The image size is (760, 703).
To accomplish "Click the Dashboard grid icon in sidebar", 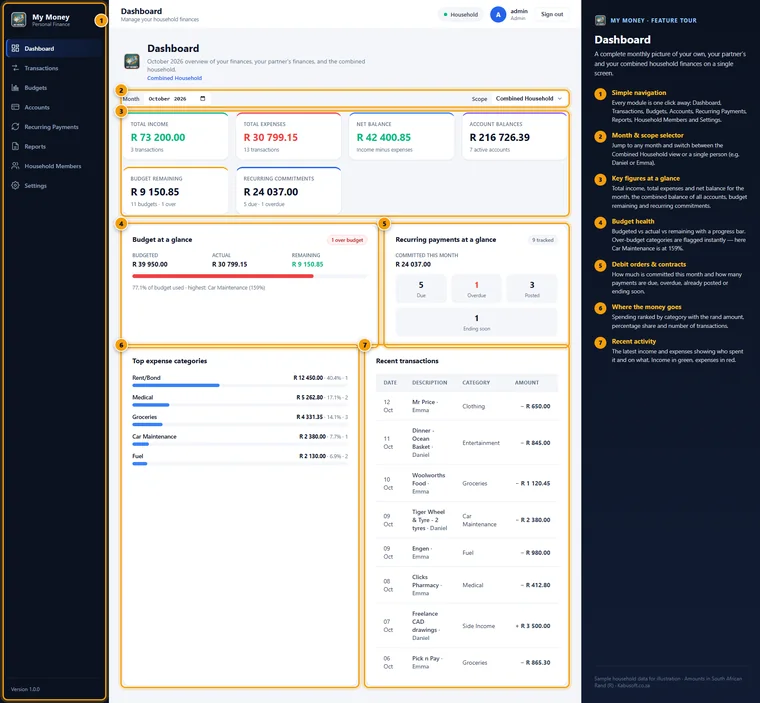I will coord(16,48).
